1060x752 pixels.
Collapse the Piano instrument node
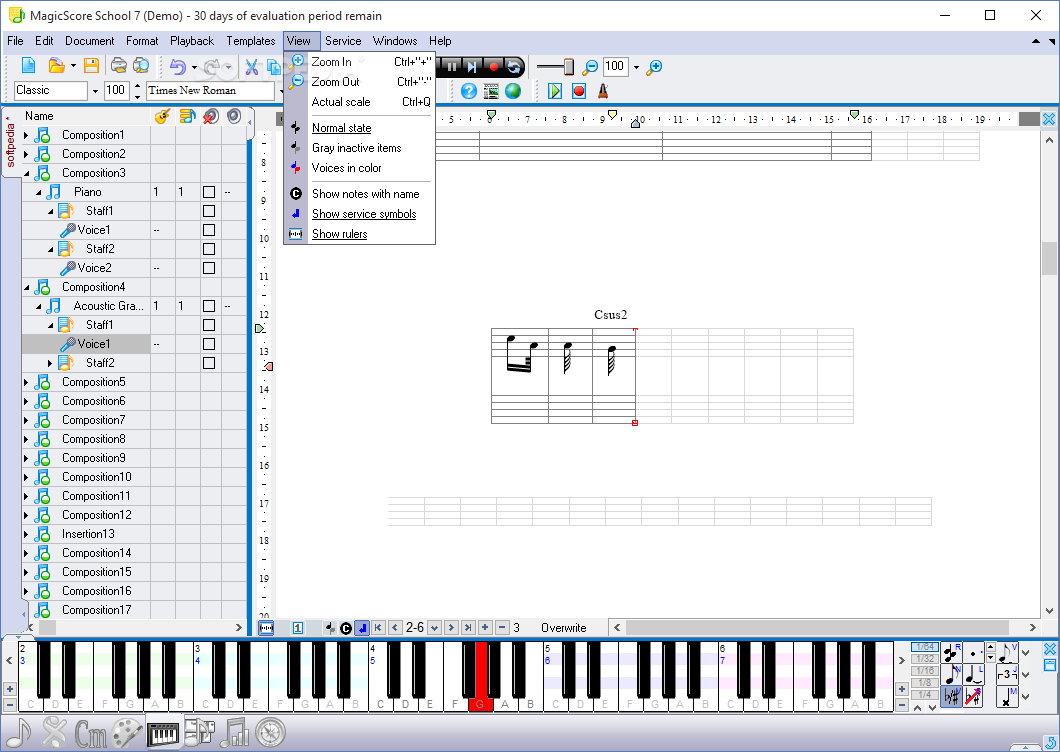(x=39, y=193)
